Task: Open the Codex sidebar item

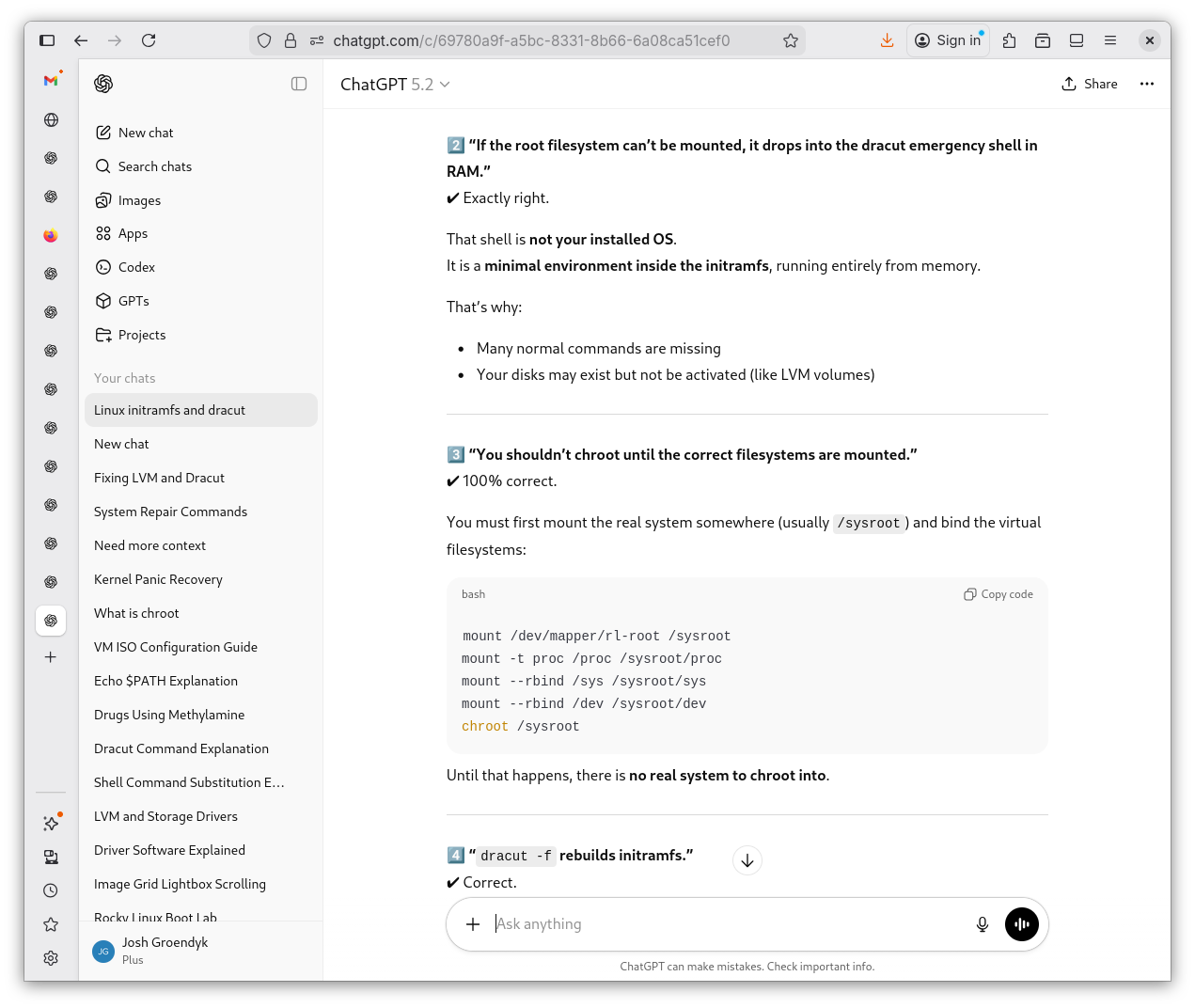Action: pyautogui.click(x=136, y=267)
